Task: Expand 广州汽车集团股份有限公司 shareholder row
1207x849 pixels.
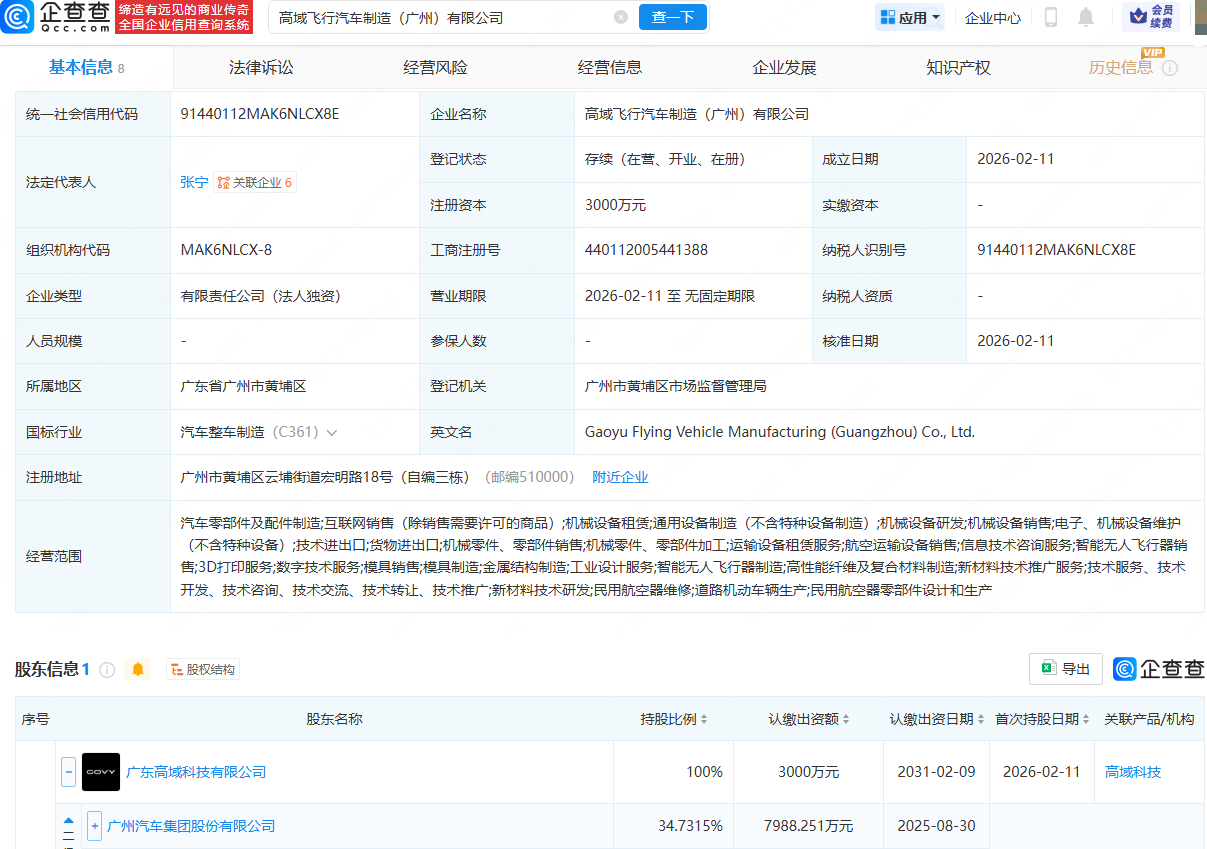Action: pyautogui.click(x=94, y=824)
